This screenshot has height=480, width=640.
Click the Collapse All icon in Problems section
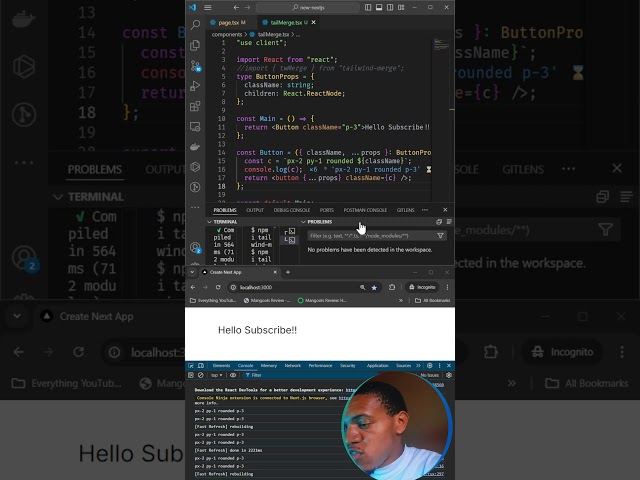click(x=439, y=222)
